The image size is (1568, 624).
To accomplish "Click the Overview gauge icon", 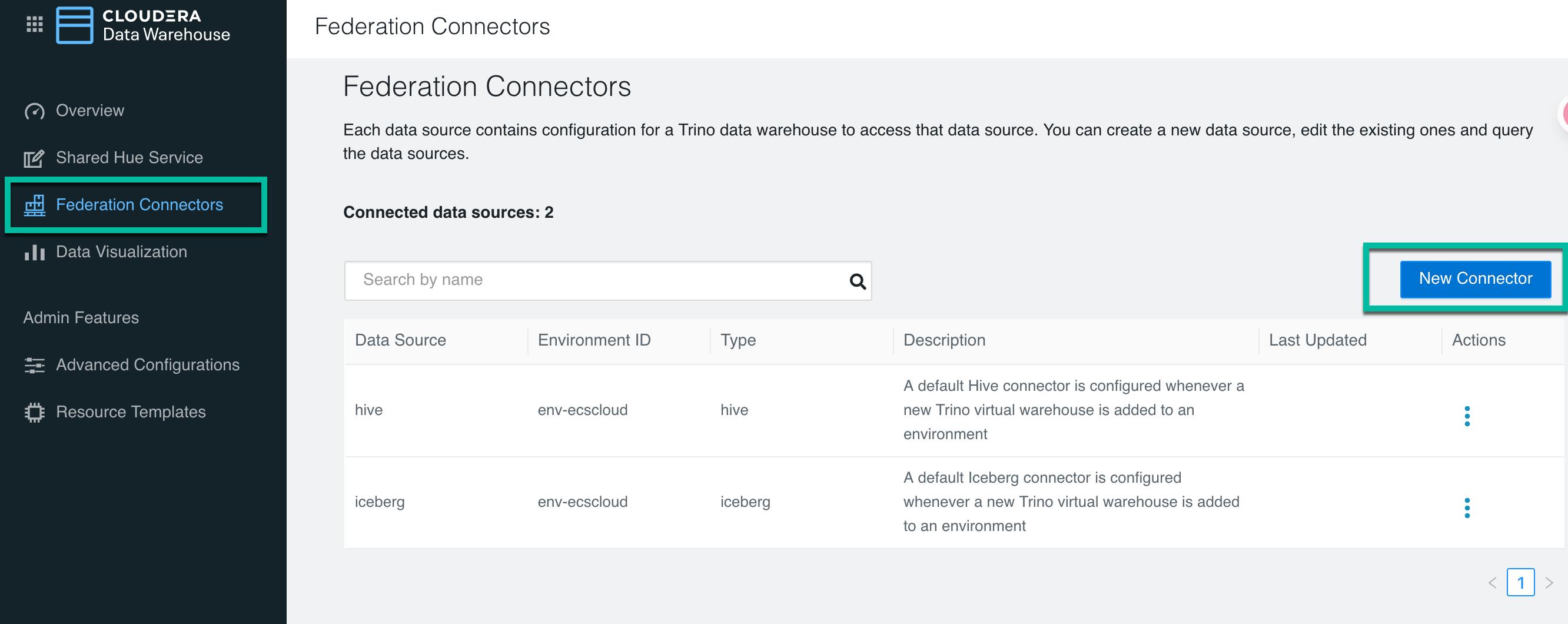I will [34, 111].
